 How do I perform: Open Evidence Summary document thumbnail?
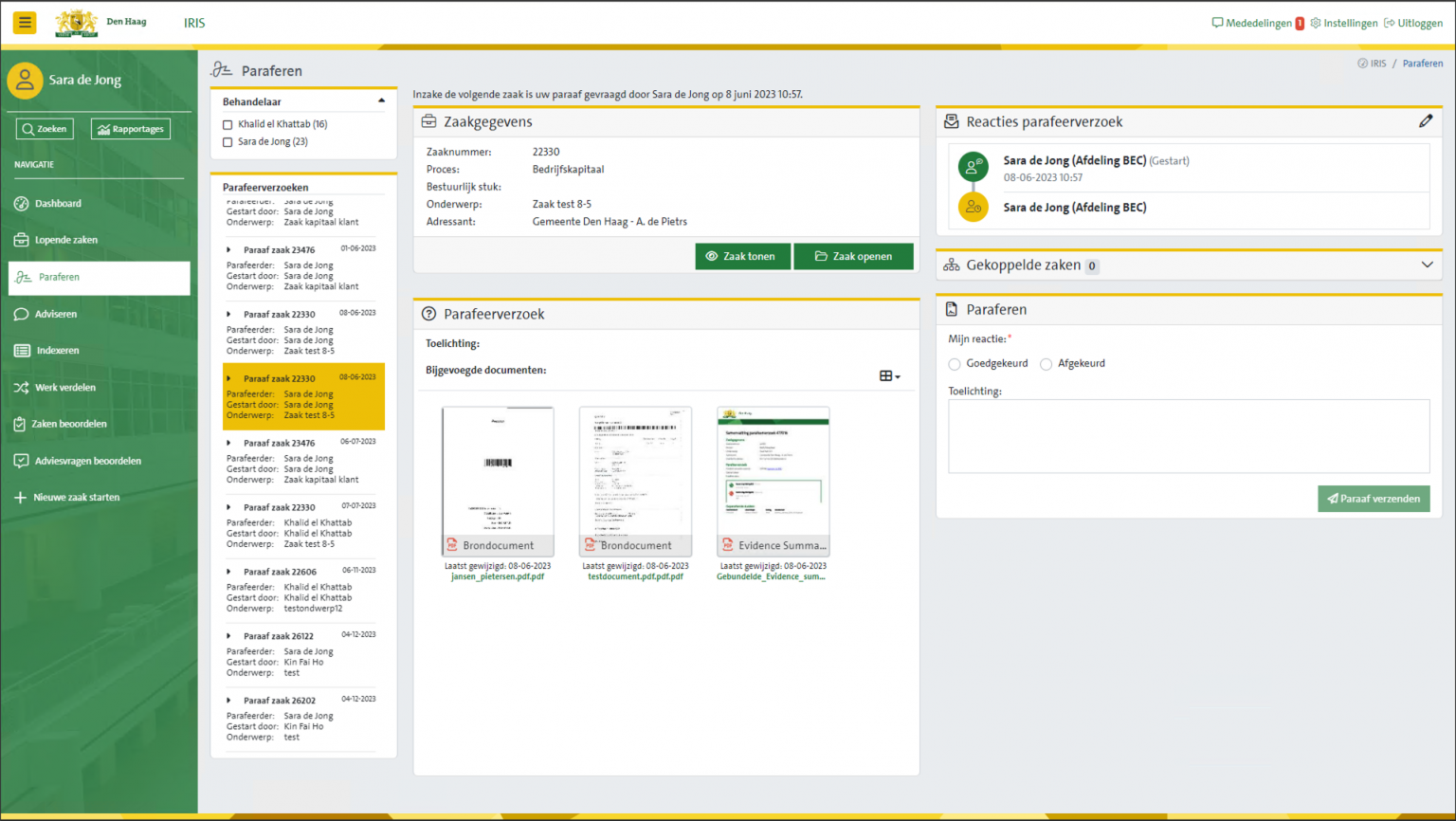click(773, 482)
